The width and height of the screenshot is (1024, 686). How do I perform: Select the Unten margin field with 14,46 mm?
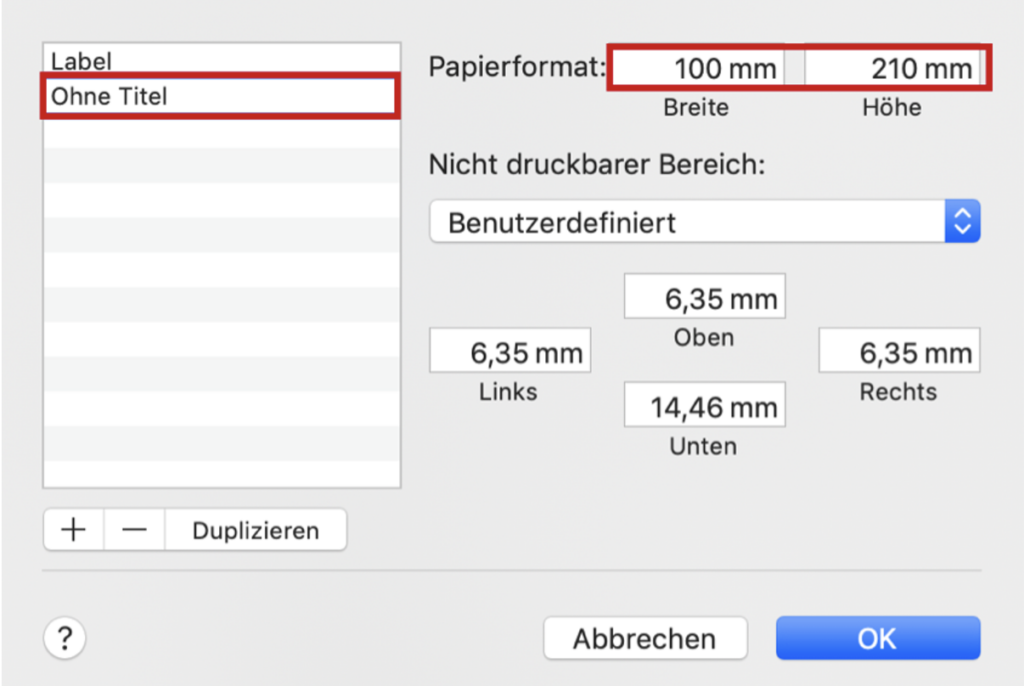click(x=704, y=404)
